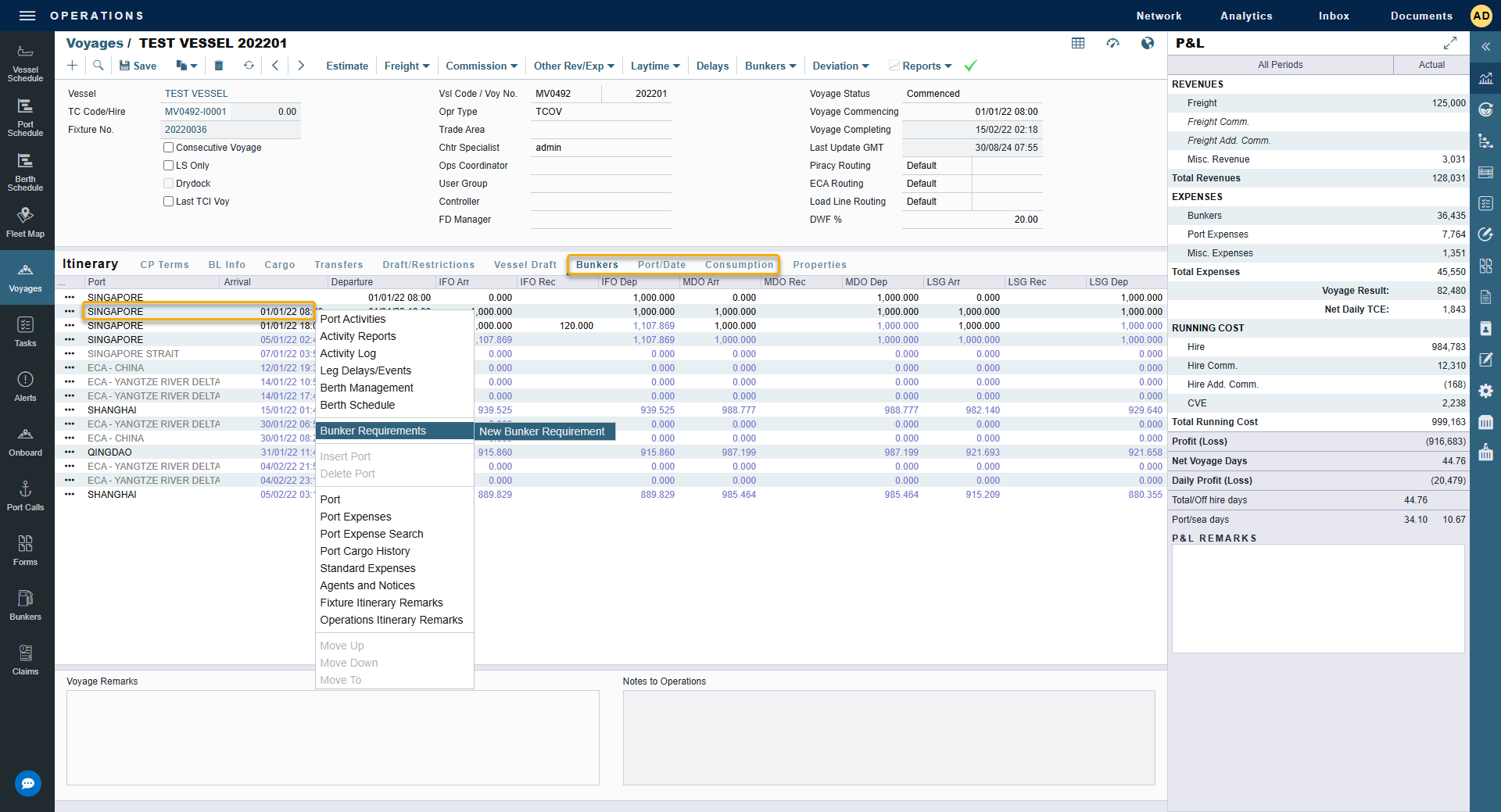Screen dimensions: 1501x812
Task: Tick the Last TCI Voy checkbox
Action: [x=168, y=202]
